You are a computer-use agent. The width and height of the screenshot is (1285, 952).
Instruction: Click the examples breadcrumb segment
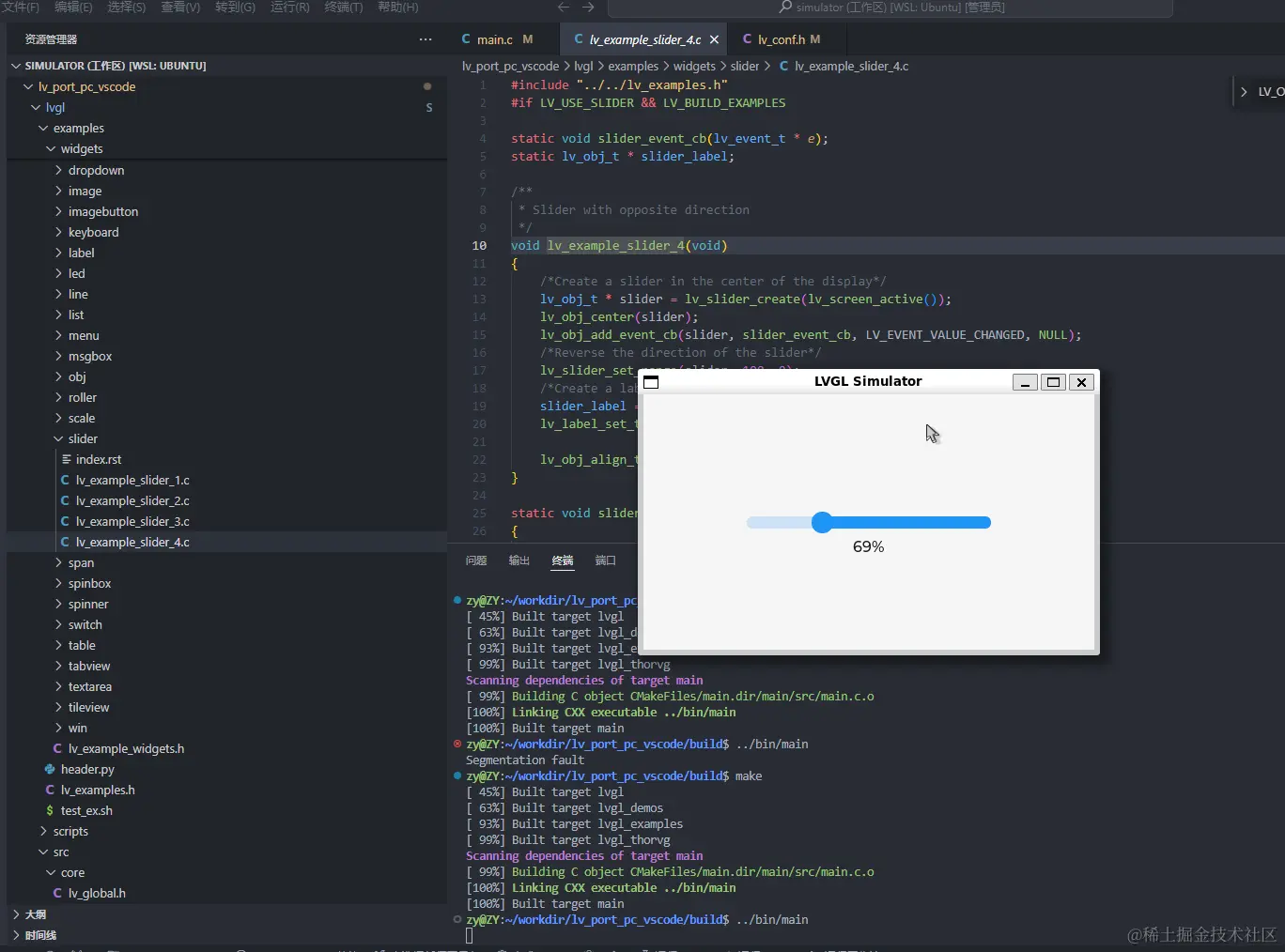(633, 66)
